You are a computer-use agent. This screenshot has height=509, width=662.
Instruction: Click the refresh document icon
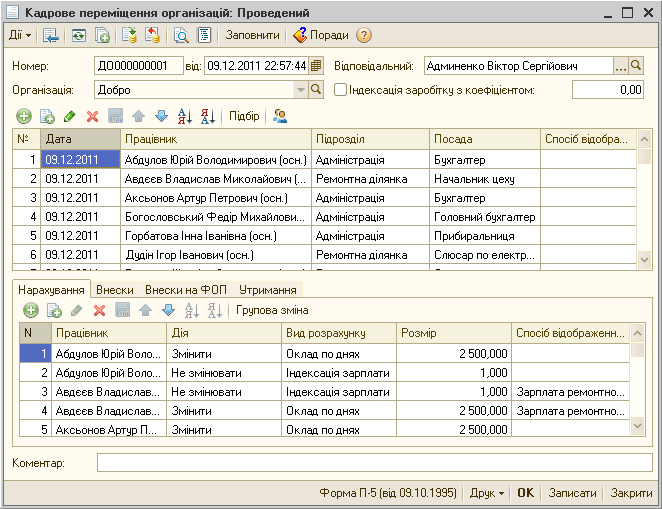[79, 35]
